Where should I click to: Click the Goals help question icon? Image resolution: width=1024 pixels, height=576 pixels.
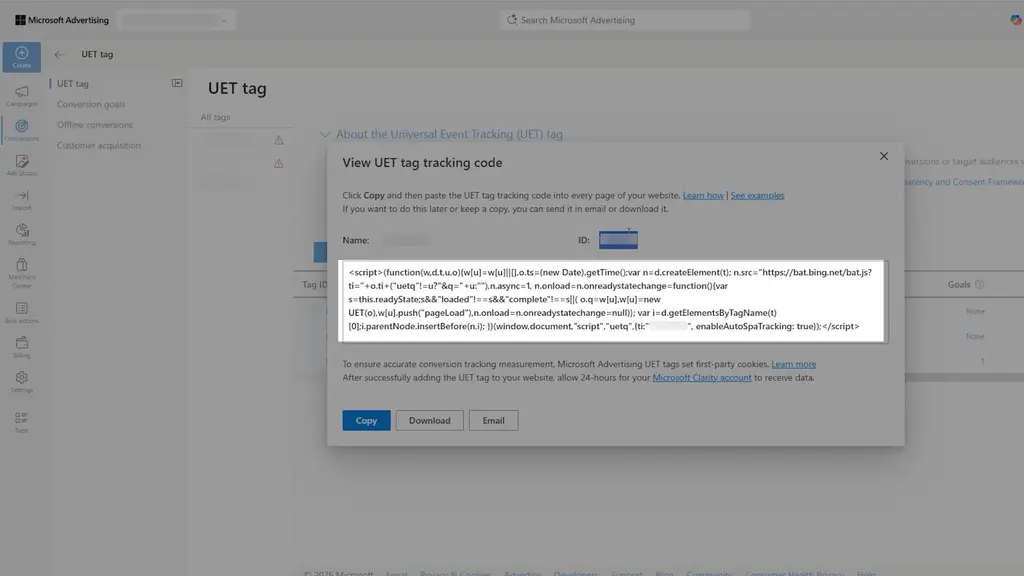(x=980, y=284)
